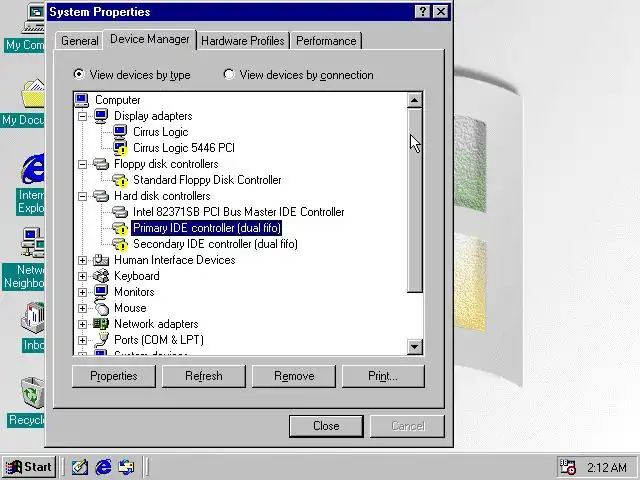Click the Ports (COM & LPT) icon

[x=102, y=340]
